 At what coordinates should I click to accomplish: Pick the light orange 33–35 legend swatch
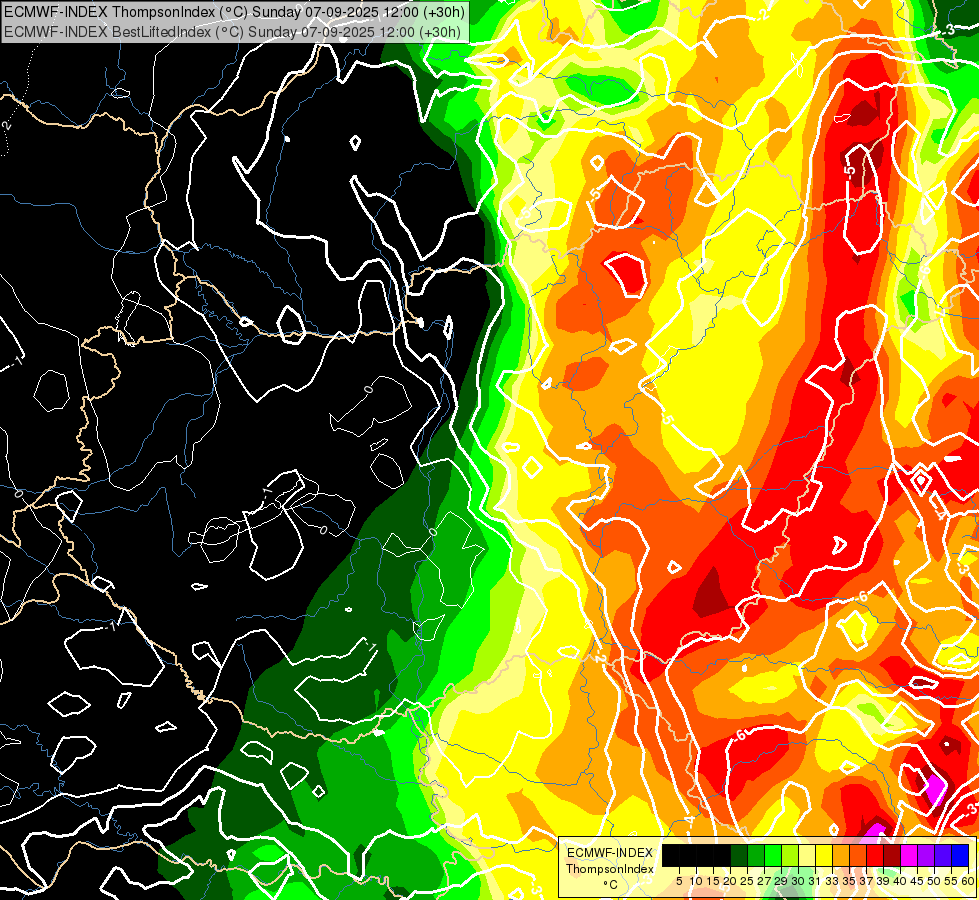[841, 855]
